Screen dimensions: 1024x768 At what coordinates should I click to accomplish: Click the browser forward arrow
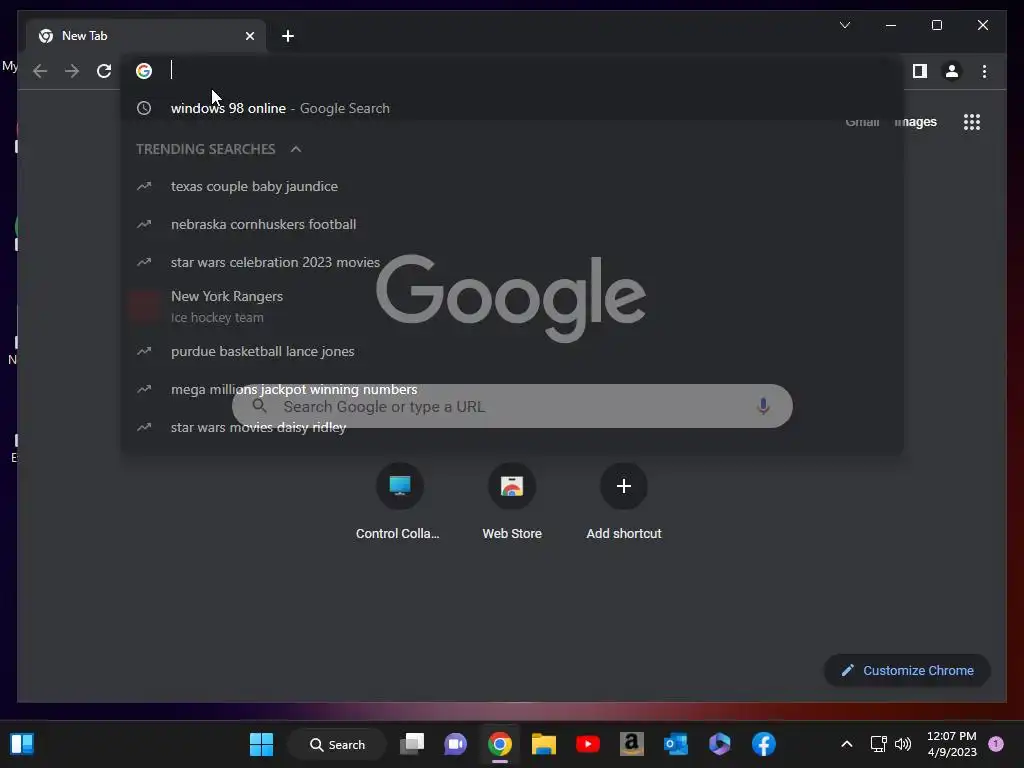tap(72, 71)
